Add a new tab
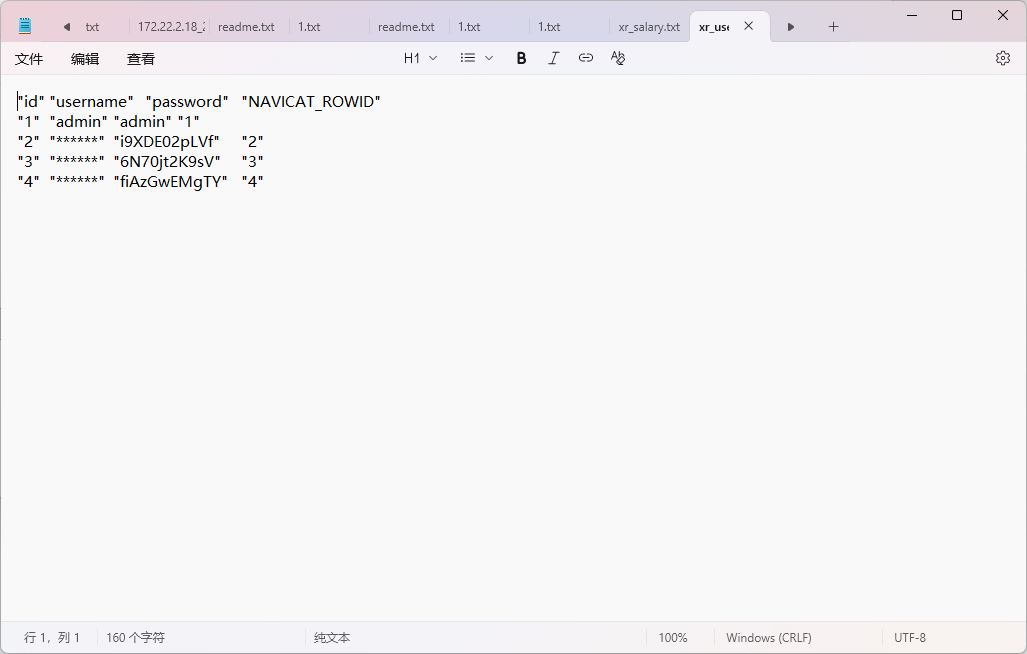 833,27
